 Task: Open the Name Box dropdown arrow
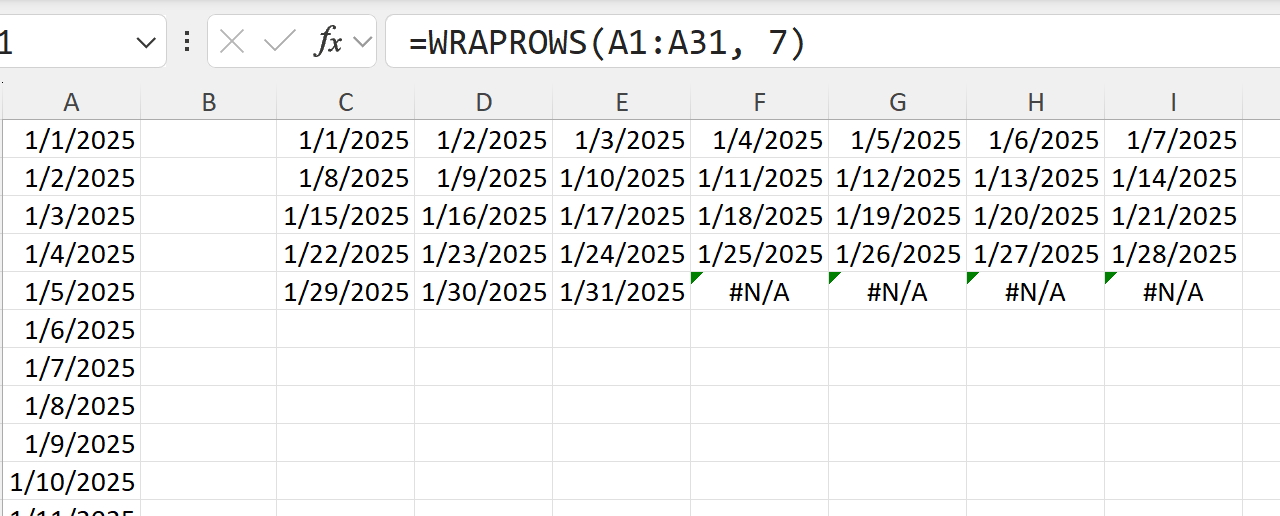point(146,42)
